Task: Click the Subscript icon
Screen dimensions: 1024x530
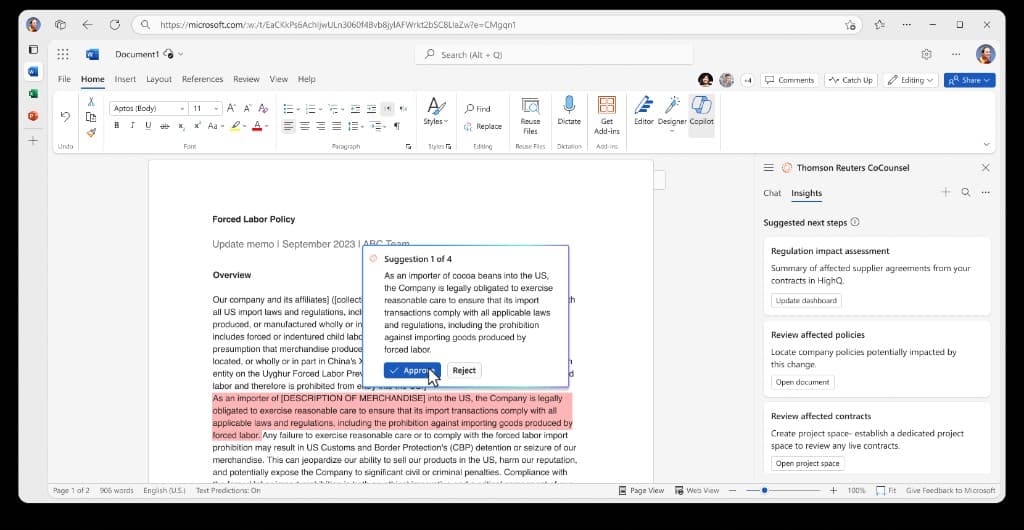Action: (x=181, y=126)
